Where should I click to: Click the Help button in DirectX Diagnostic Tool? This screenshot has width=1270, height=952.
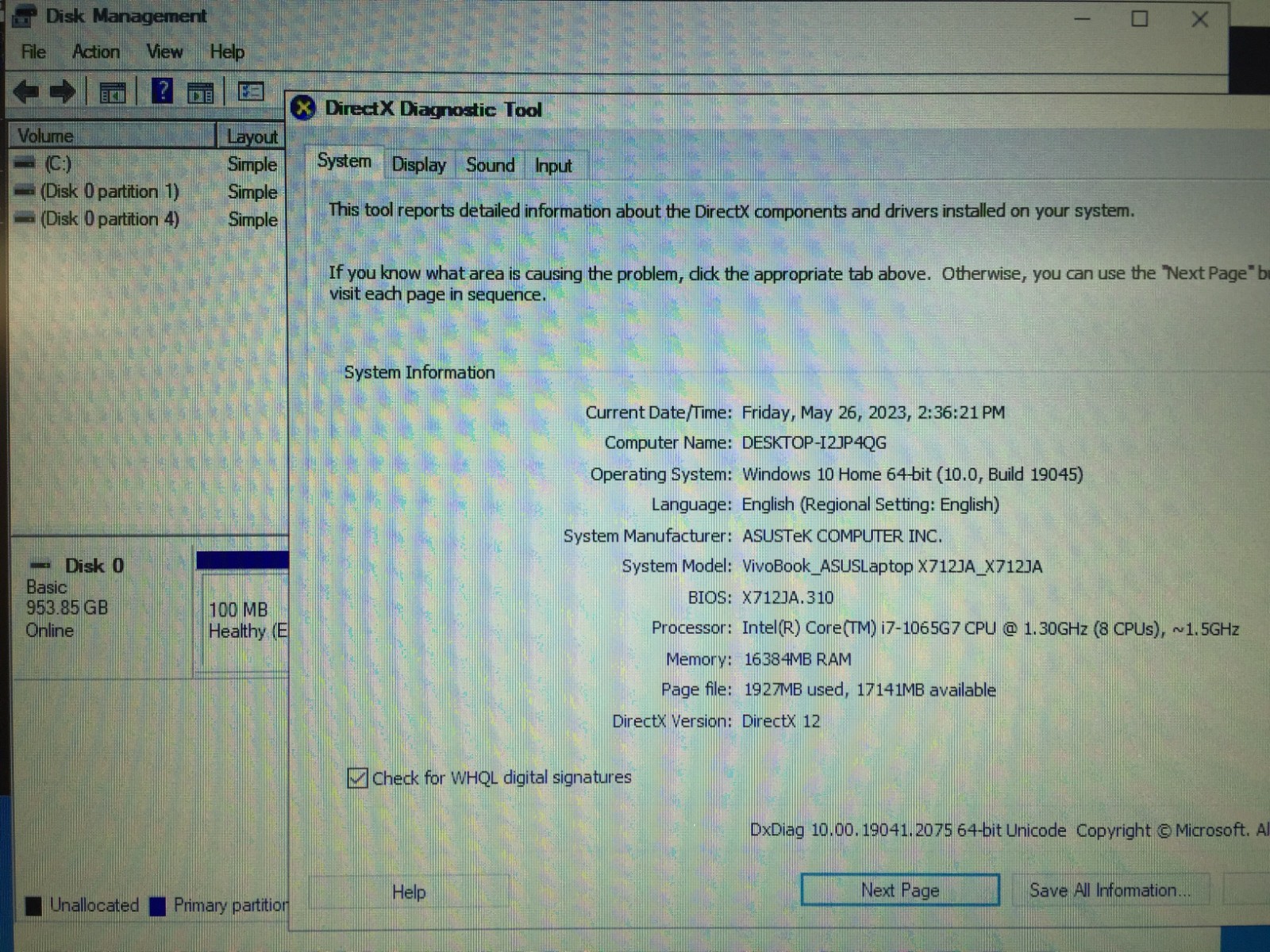[409, 892]
